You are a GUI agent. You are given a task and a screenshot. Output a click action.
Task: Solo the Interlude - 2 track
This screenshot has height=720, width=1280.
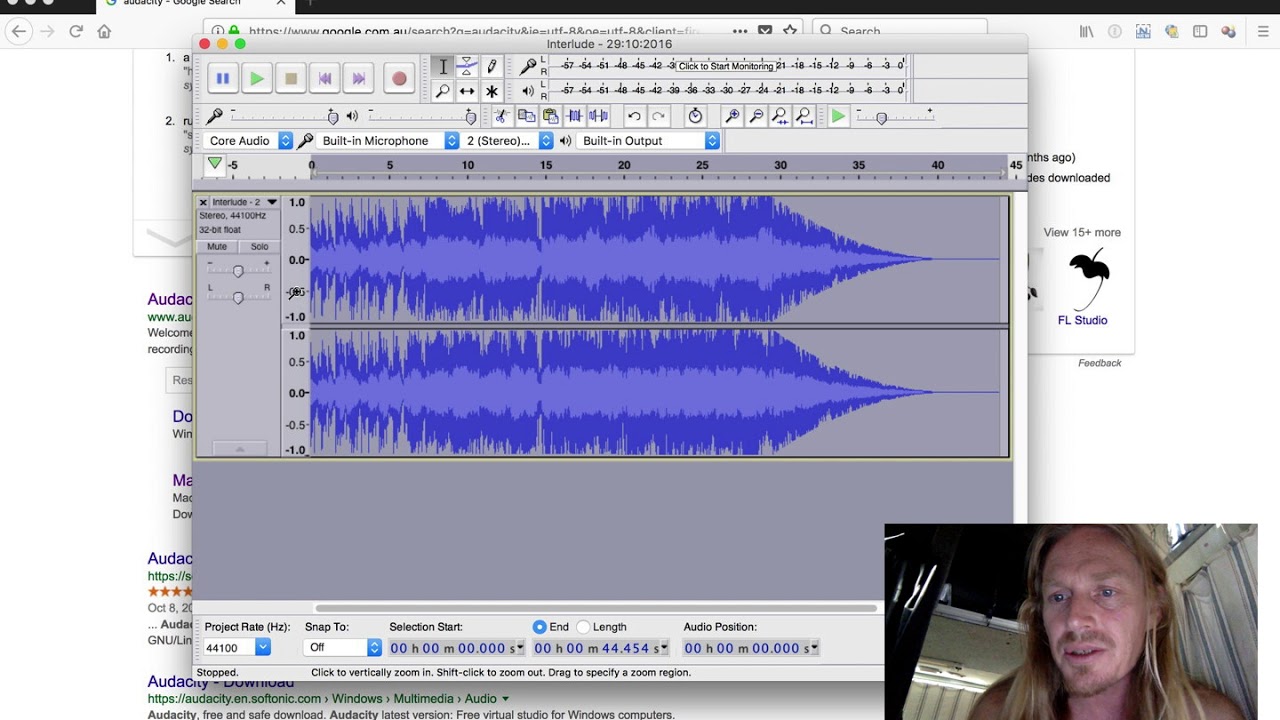point(259,246)
